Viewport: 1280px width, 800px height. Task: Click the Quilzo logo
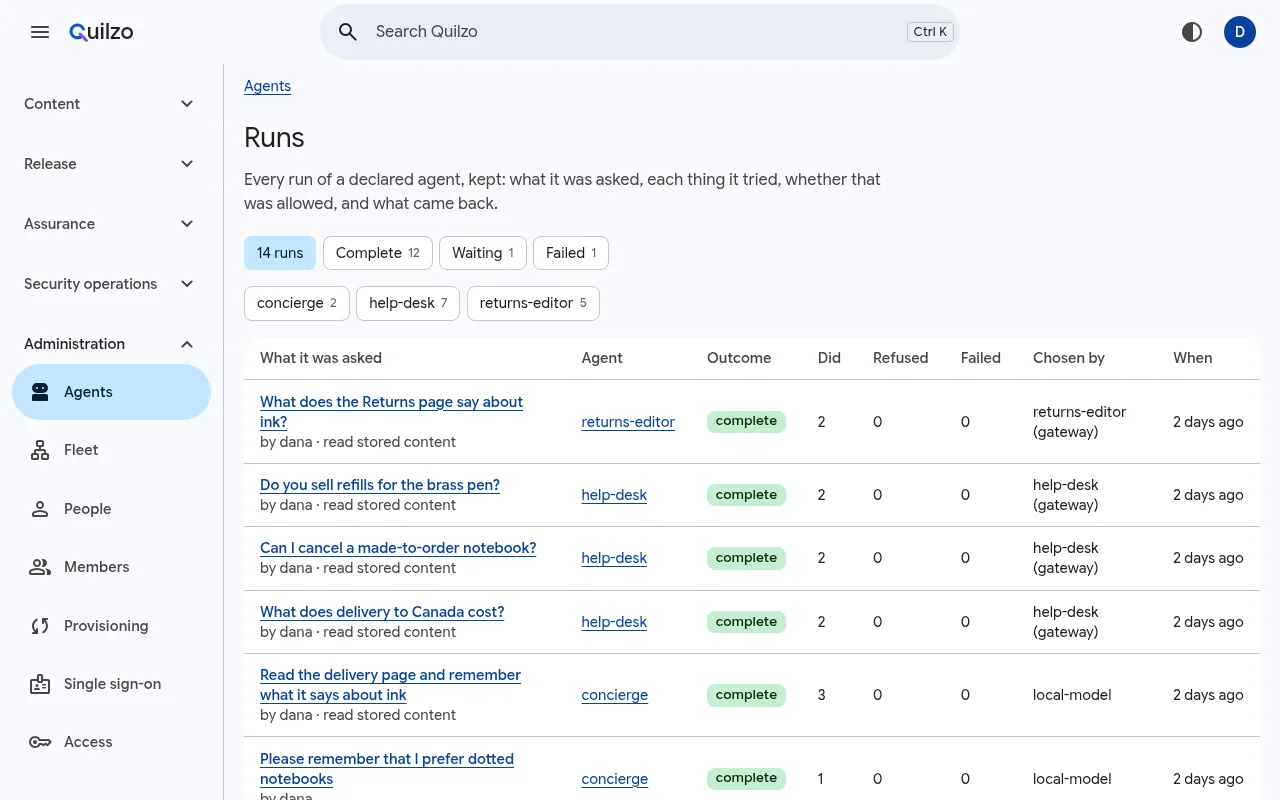click(101, 32)
